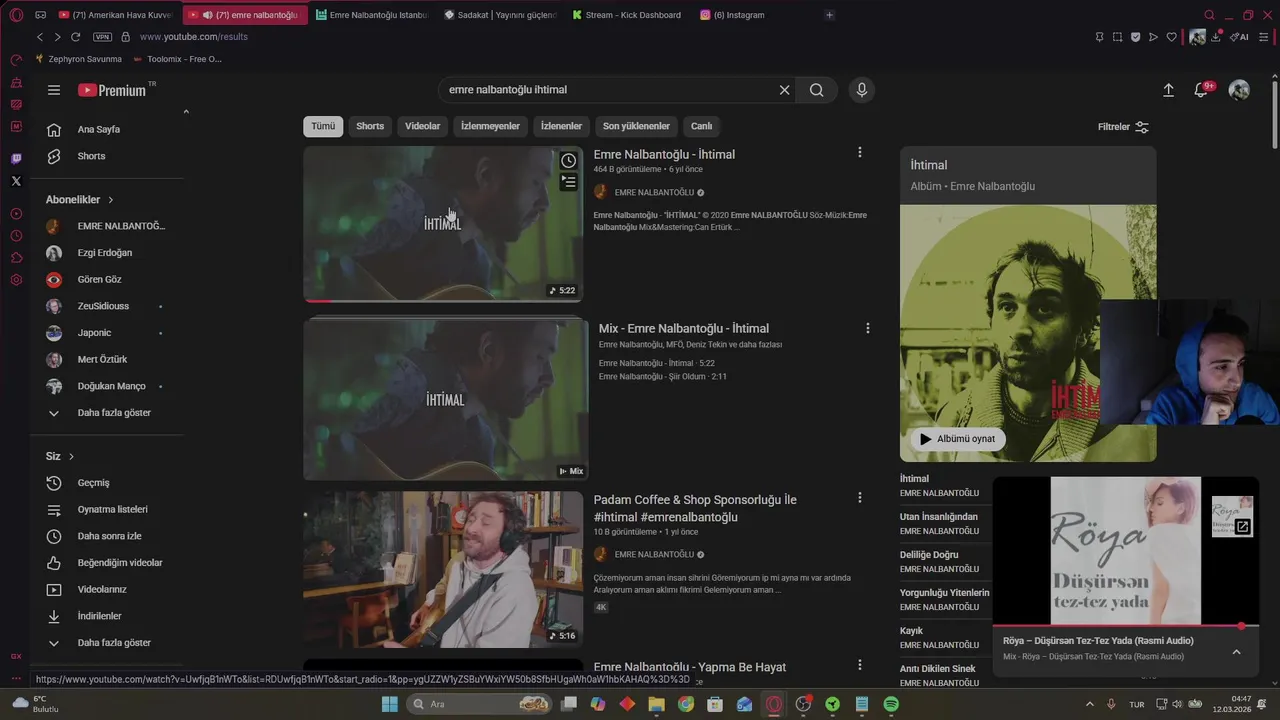Start voice search with the microphone

[x=862, y=90]
